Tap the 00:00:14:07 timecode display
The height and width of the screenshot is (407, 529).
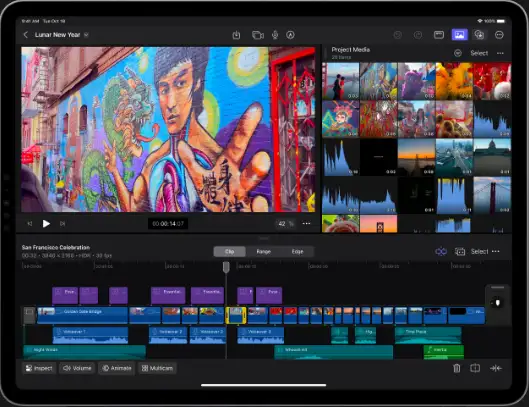click(168, 223)
